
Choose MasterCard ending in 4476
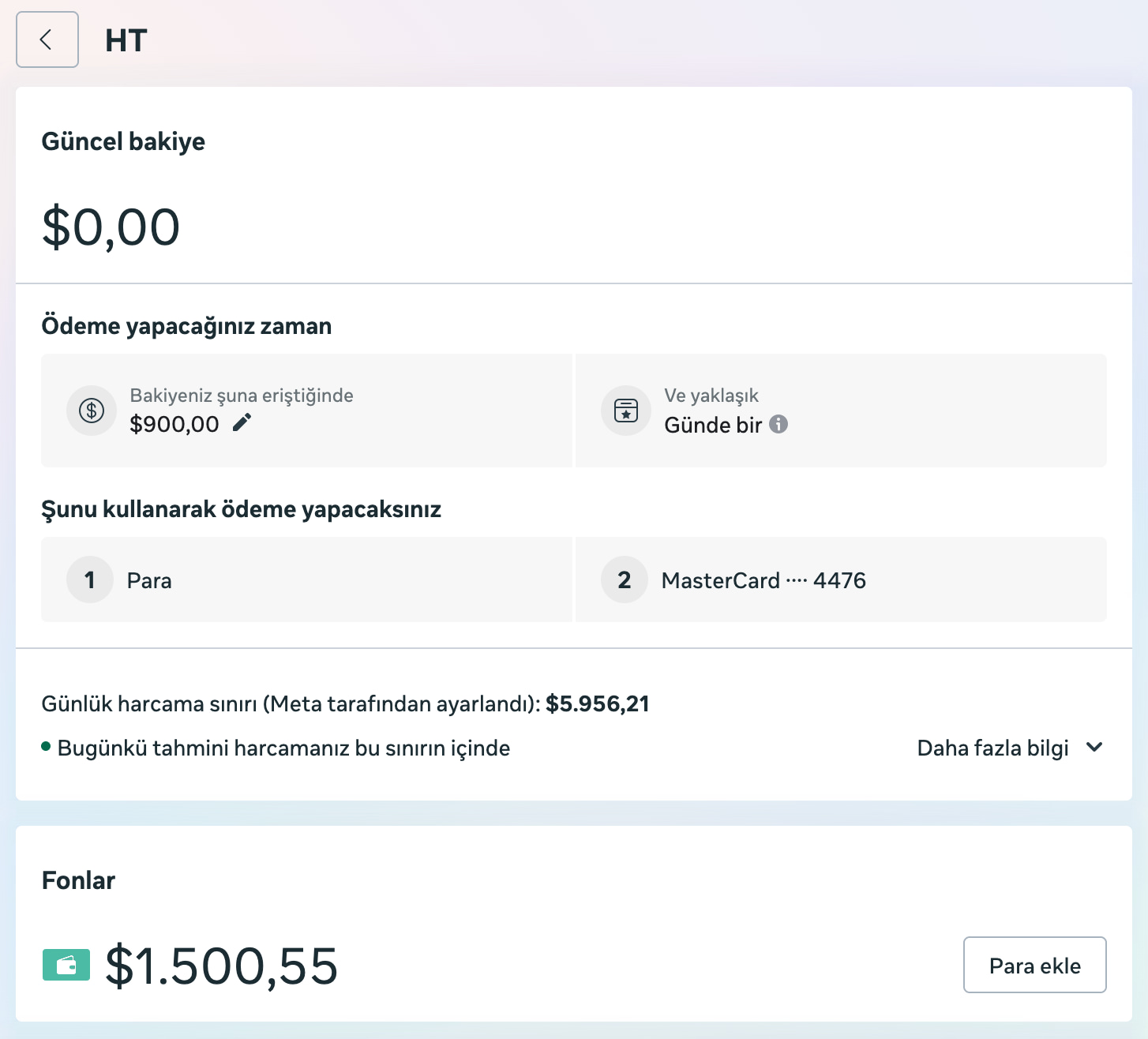pyautogui.click(x=763, y=581)
